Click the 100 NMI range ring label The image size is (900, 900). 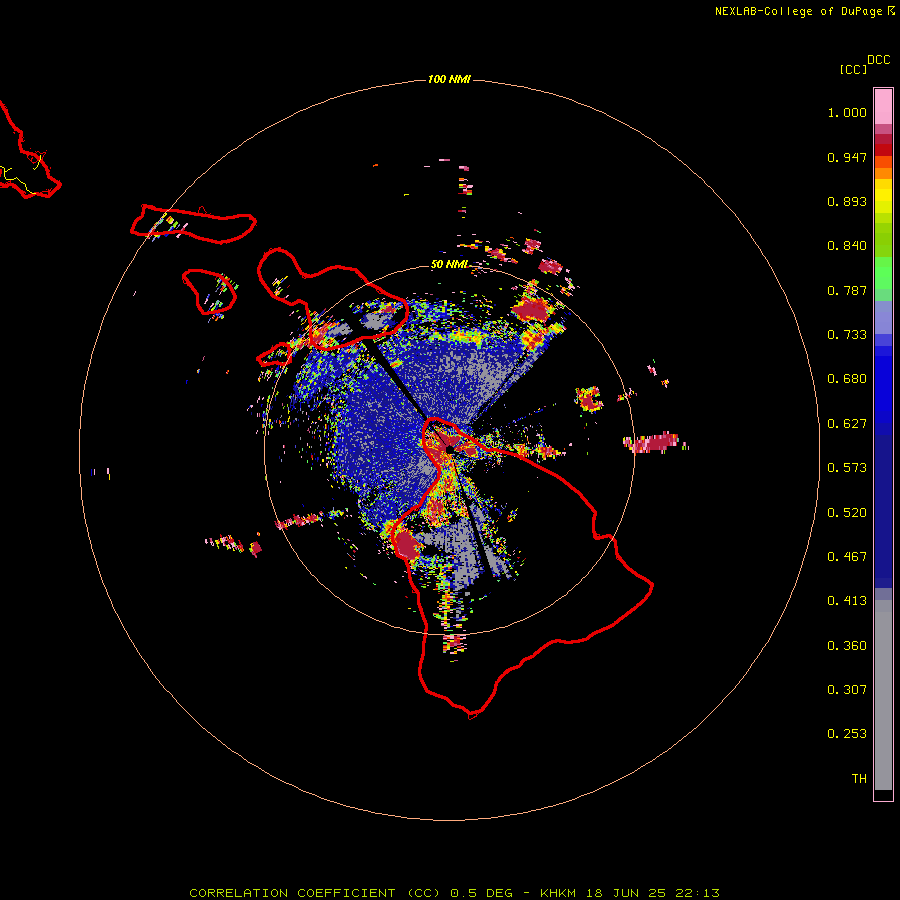(449, 79)
